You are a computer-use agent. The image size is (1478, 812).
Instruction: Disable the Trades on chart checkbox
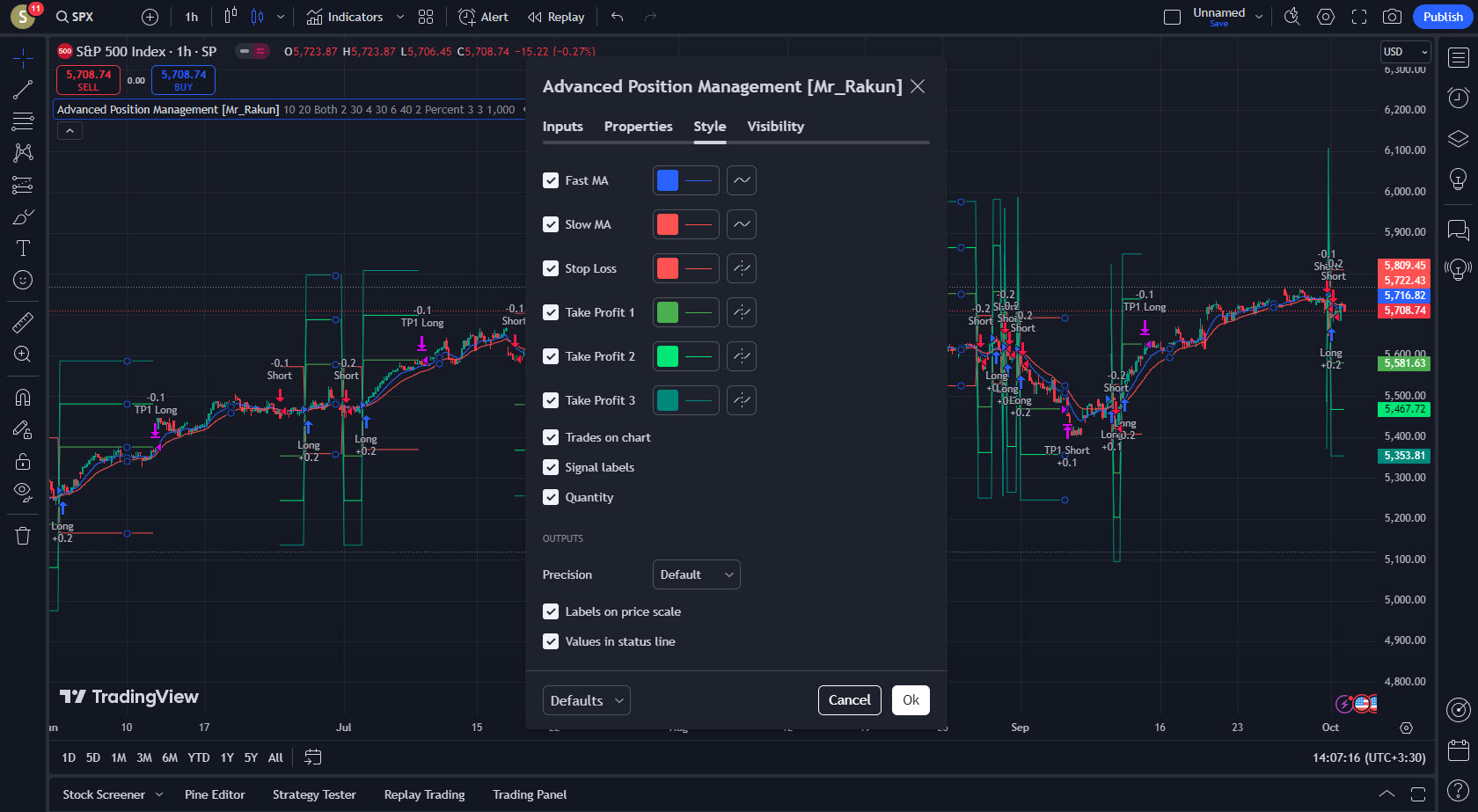click(x=551, y=437)
